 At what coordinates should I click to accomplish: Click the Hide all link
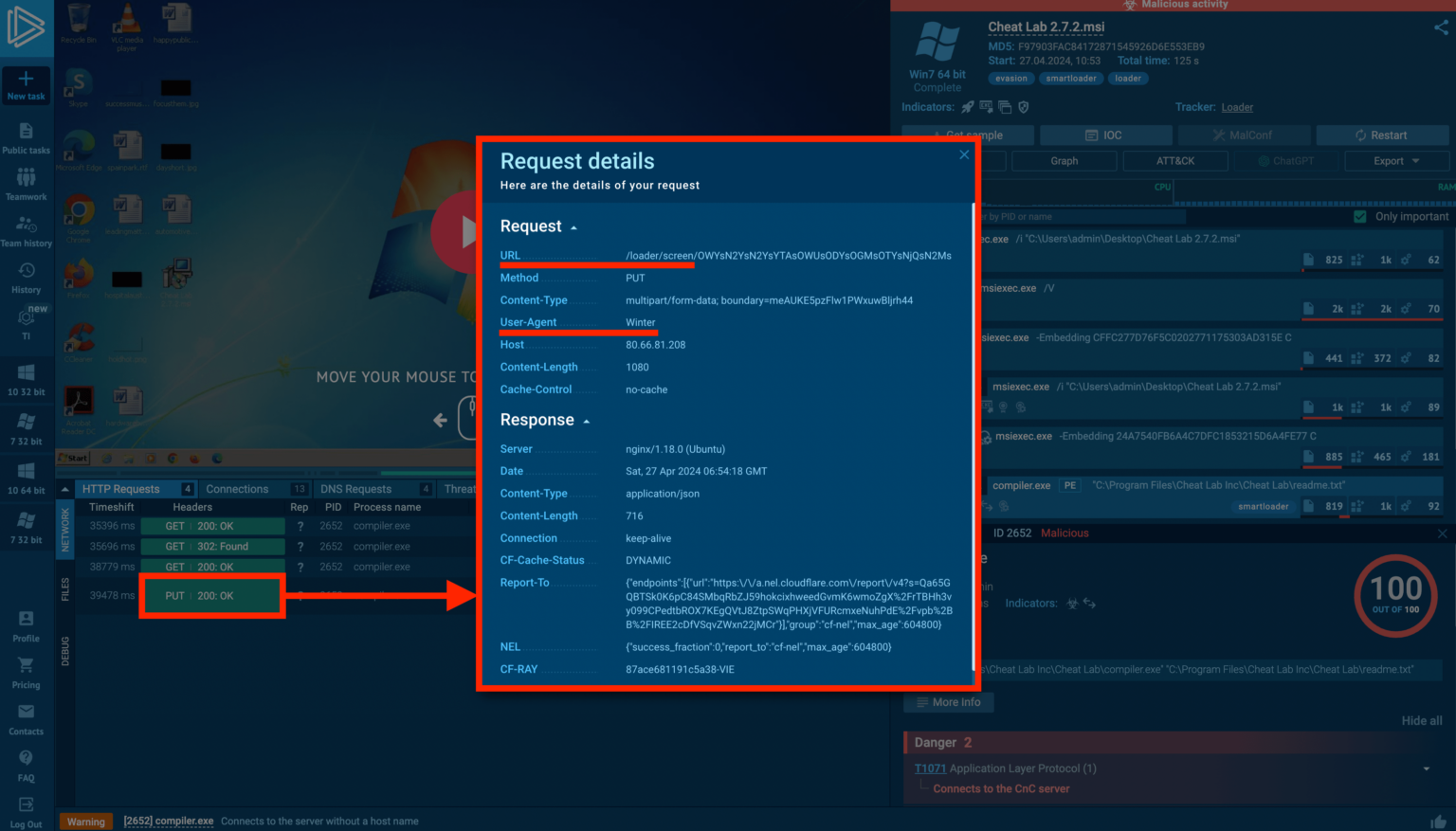pyautogui.click(x=1422, y=721)
